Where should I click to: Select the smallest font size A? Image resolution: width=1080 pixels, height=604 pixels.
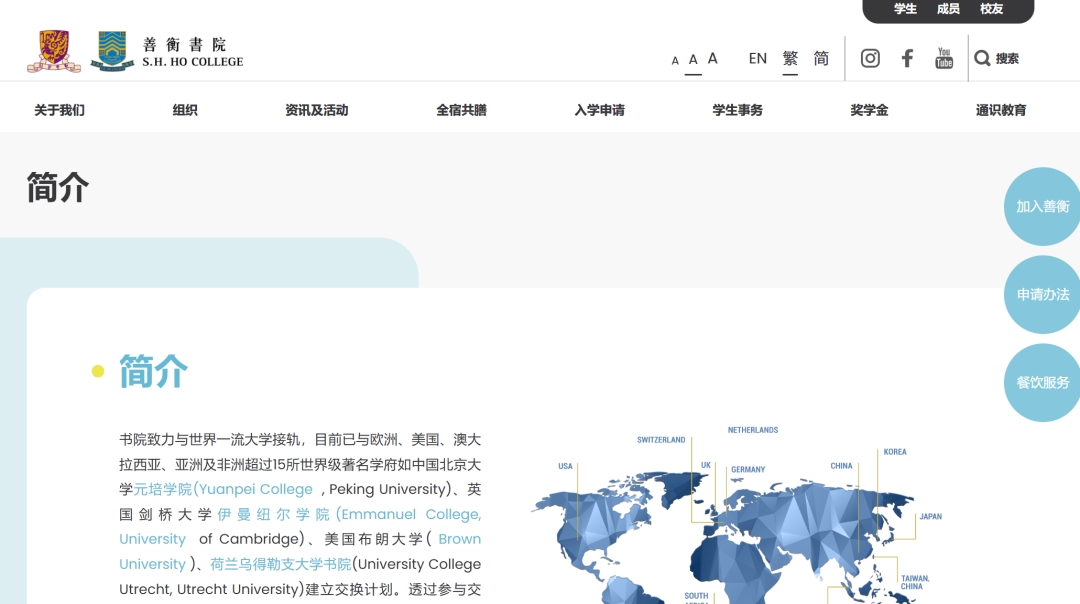[675, 61]
